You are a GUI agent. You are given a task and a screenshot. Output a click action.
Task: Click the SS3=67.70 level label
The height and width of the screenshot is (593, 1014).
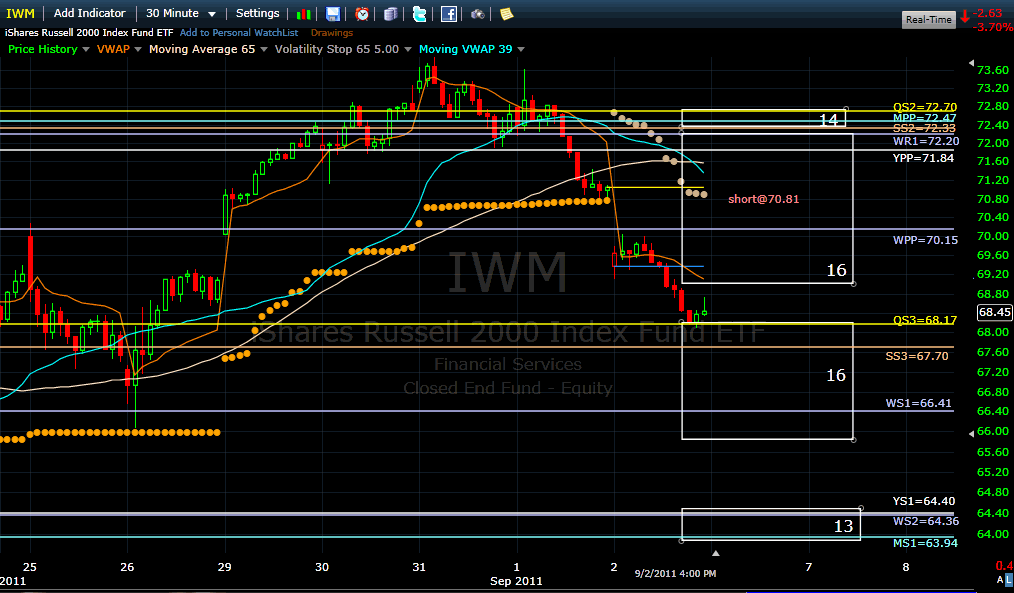(x=917, y=356)
